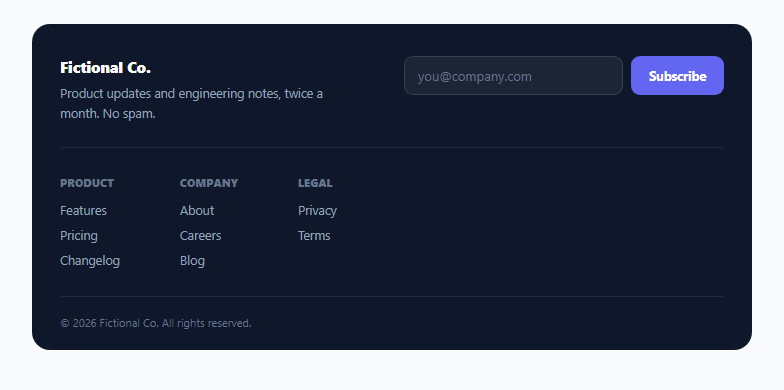Viewport: 784px width, 390px height.
Task: Click the Subscribe button
Action: point(677,76)
